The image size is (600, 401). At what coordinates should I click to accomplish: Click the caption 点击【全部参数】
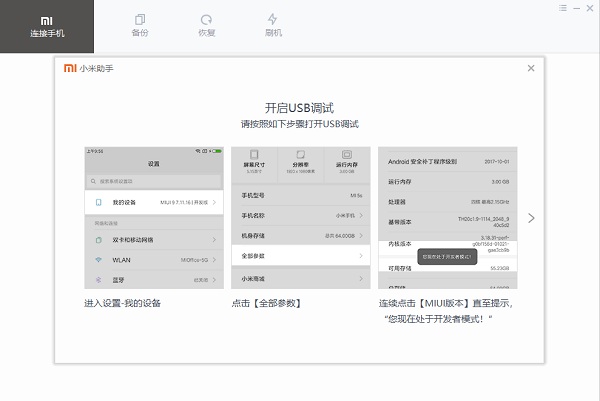pos(267,303)
